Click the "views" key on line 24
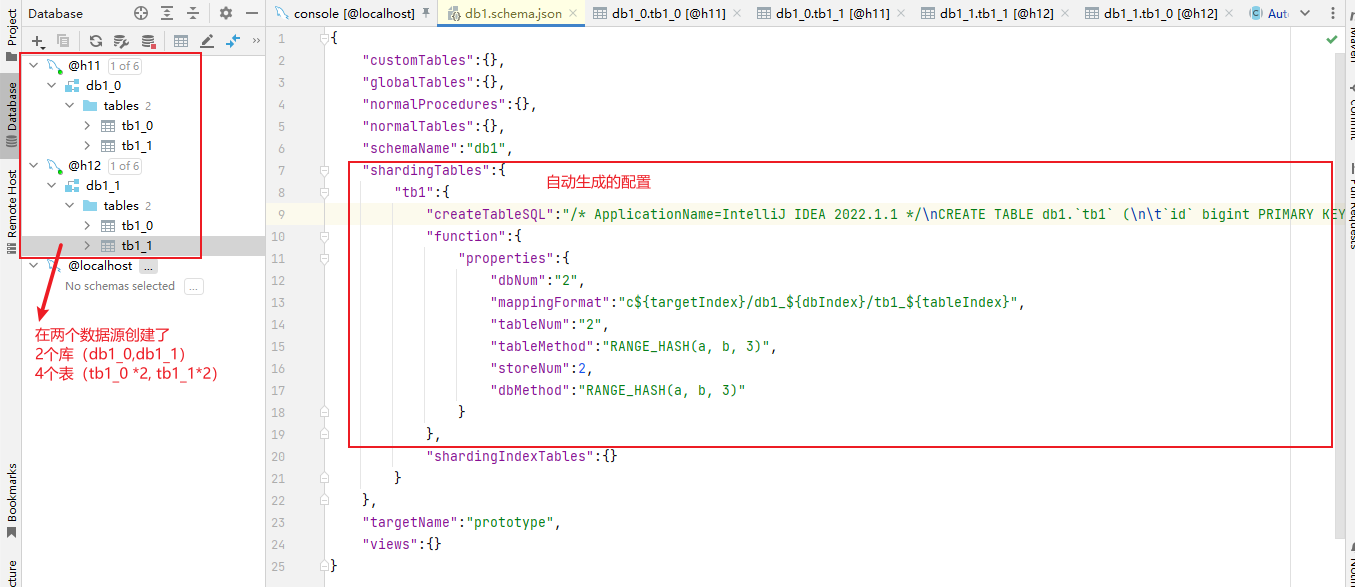Screen dimensions: 1355x587 click(388, 544)
